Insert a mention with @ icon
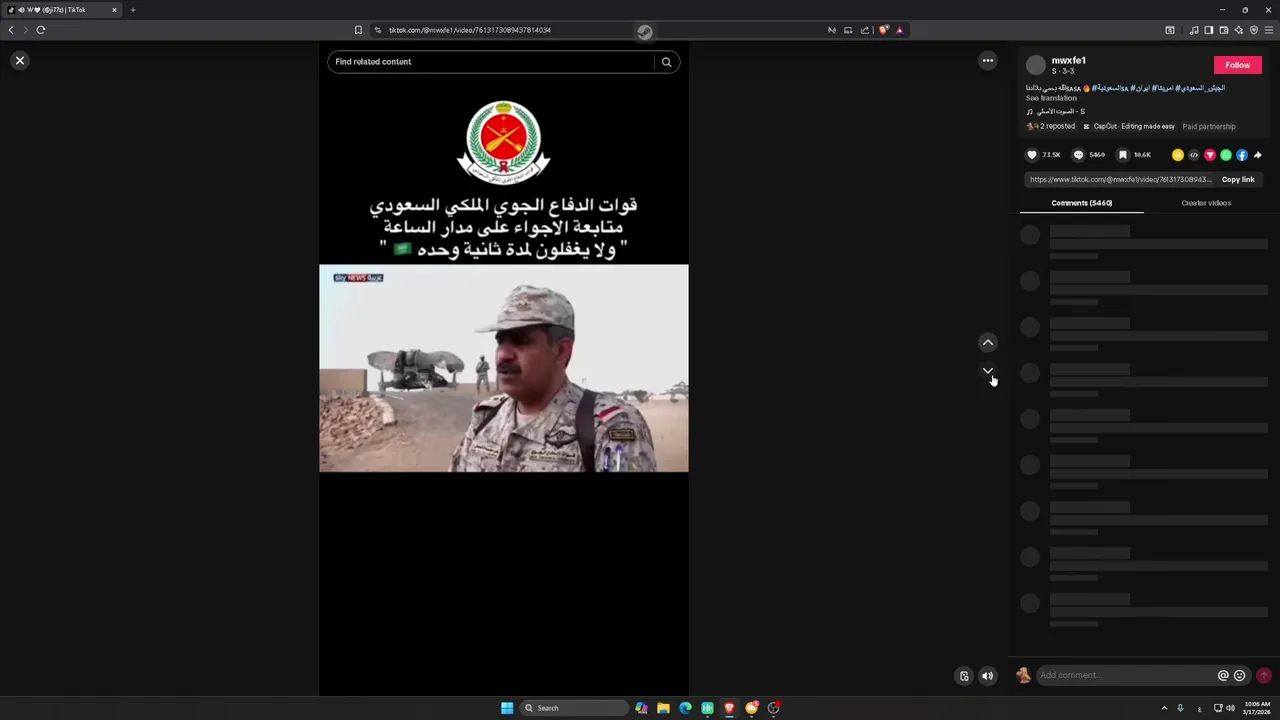Image resolution: width=1280 pixels, height=720 pixels. tap(1223, 676)
